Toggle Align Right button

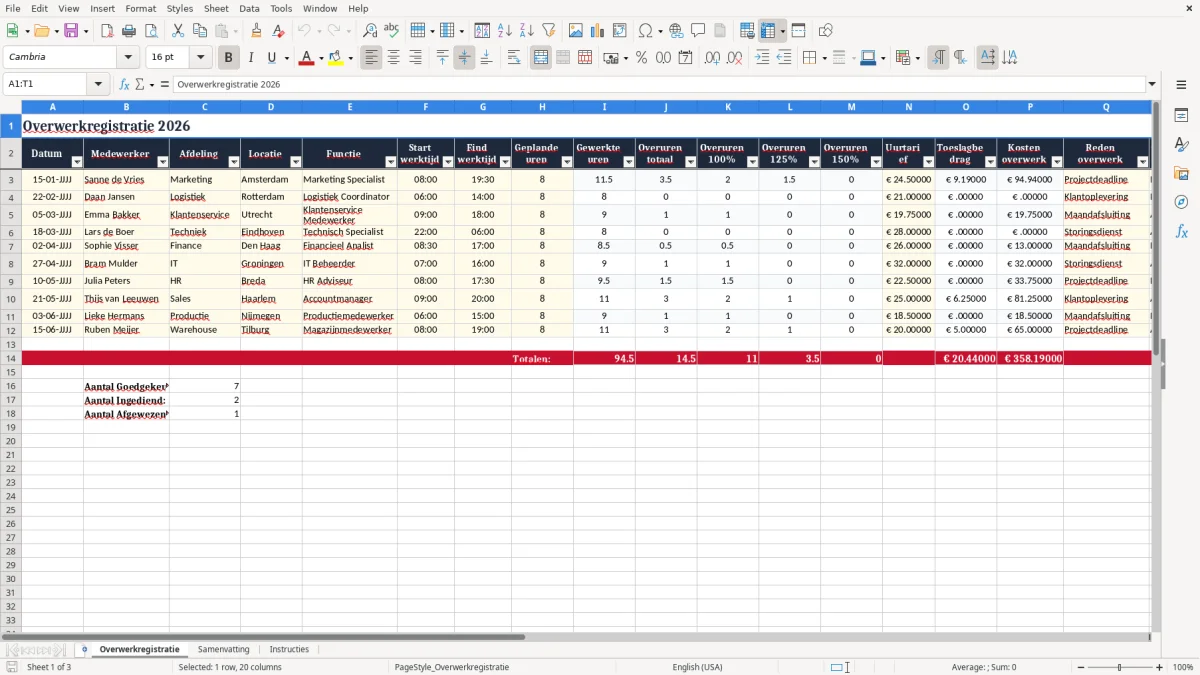[x=416, y=58]
